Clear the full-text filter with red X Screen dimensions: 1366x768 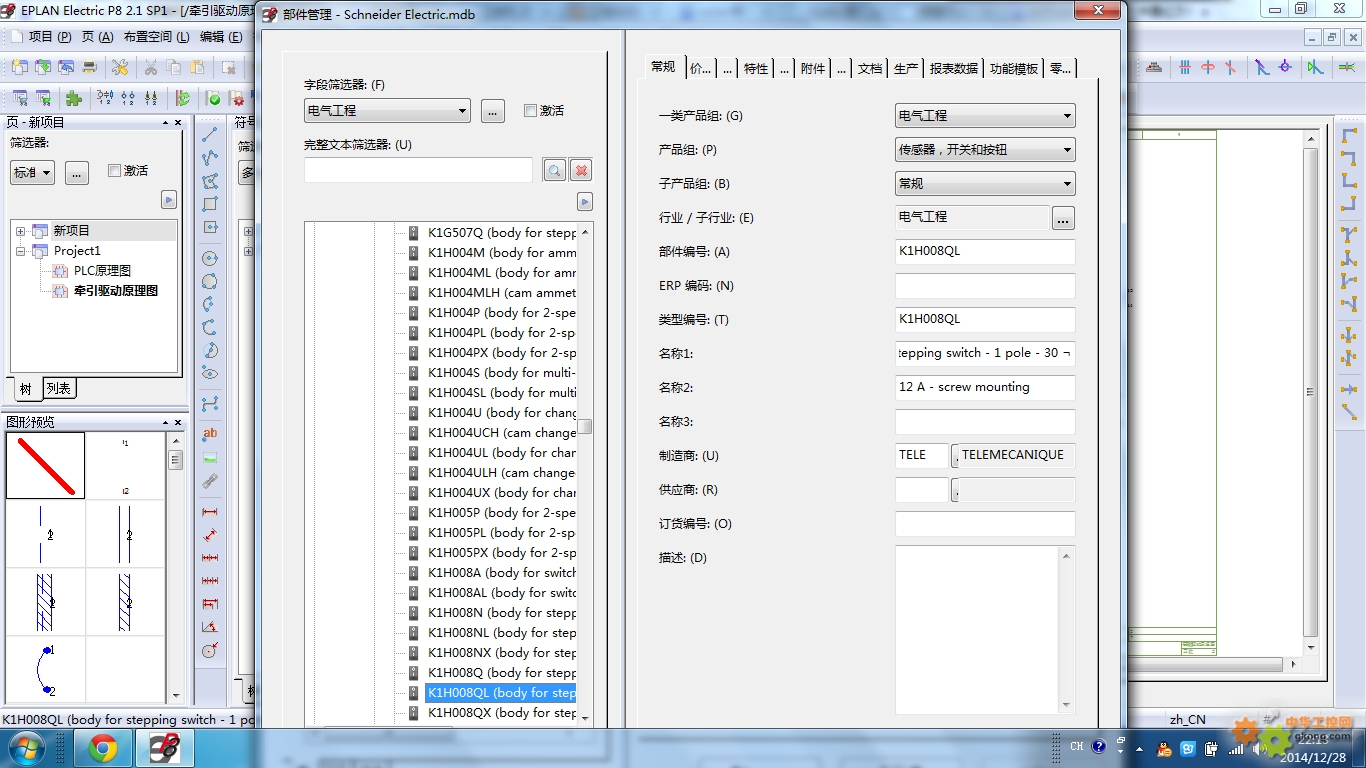(581, 170)
